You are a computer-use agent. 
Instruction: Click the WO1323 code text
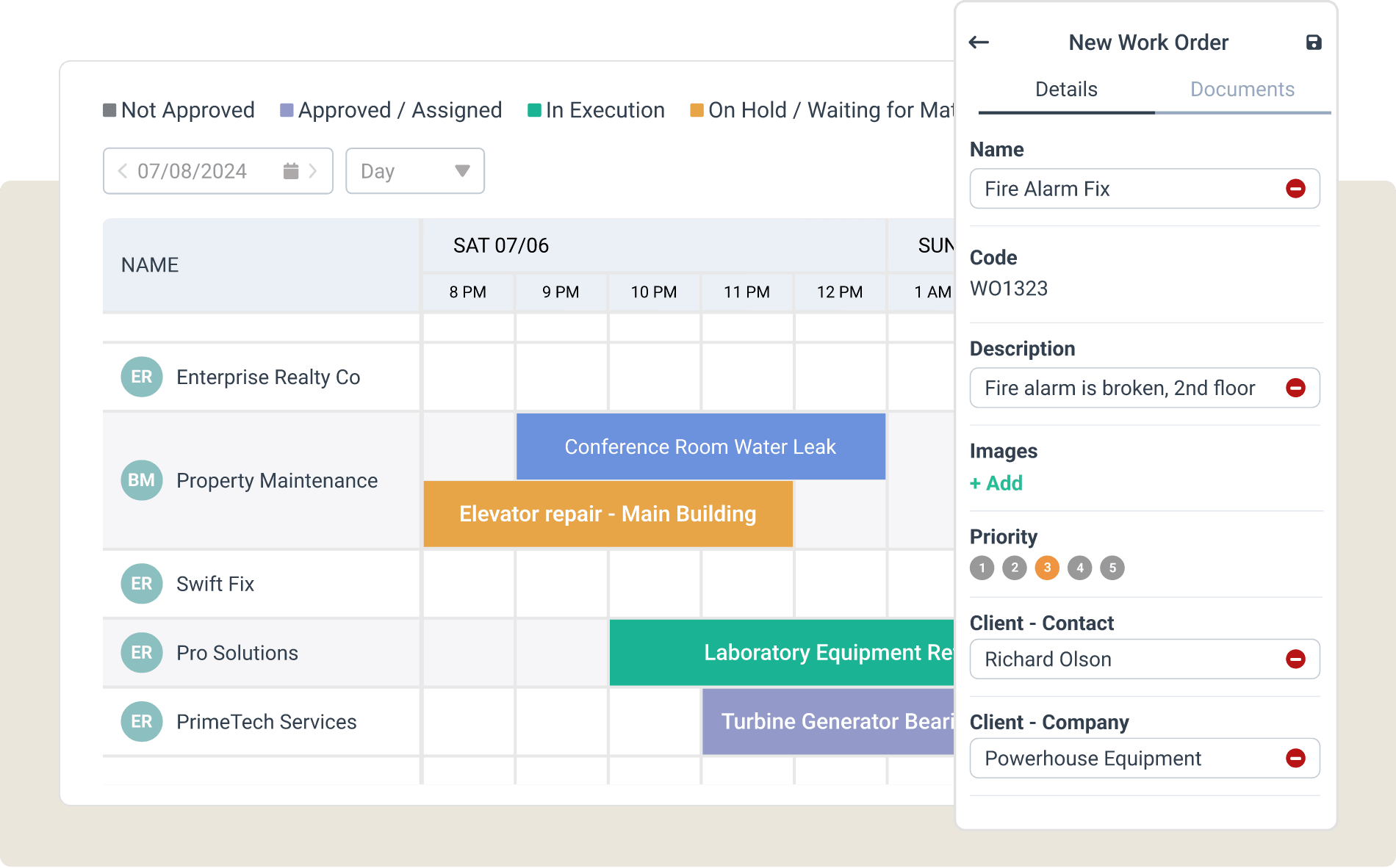(1010, 288)
